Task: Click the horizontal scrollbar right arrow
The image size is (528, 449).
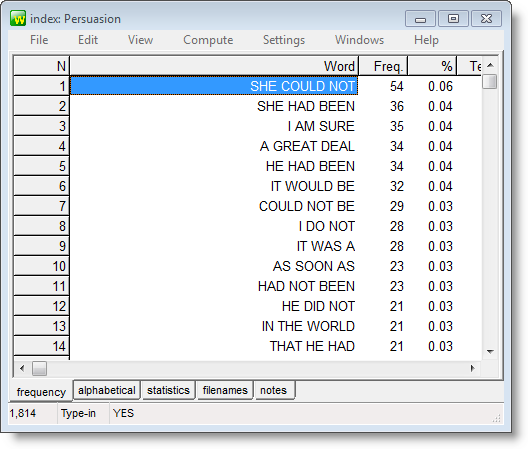Action: point(473,368)
